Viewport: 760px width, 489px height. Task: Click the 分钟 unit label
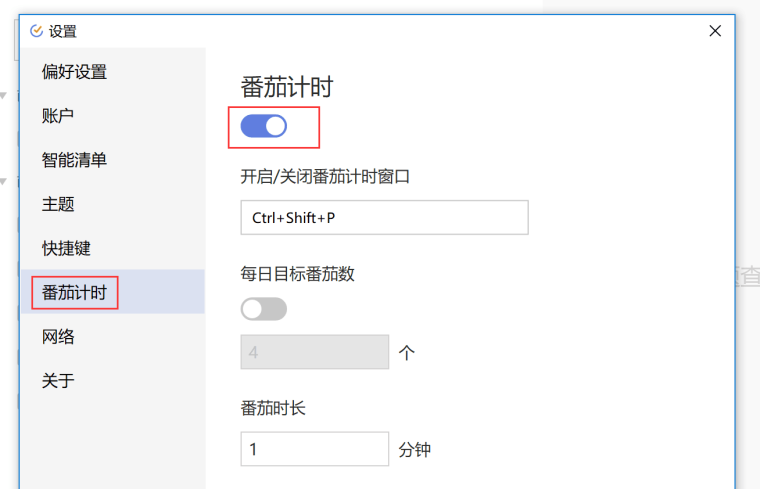click(415, 450)
